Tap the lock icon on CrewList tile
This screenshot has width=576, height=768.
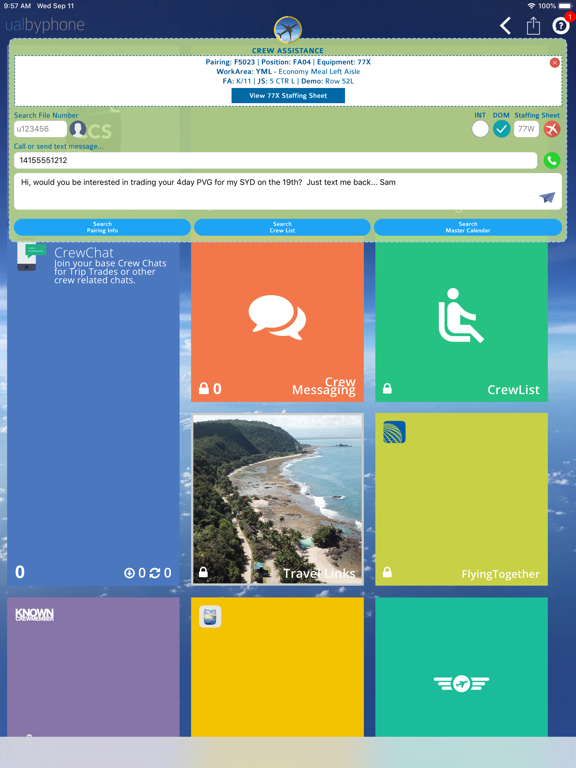(387, 389)
